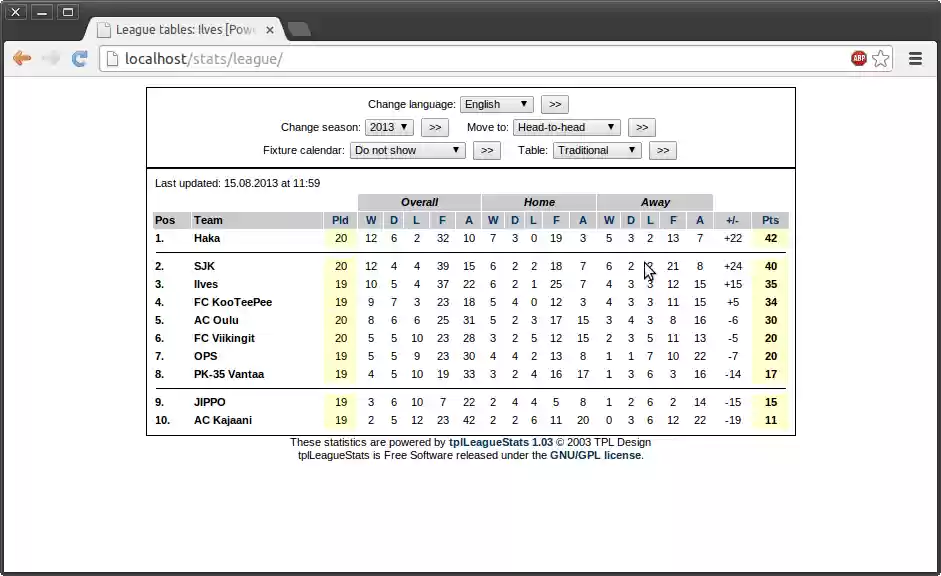941x576 pixels.
Task: Open the GNU/GPL license link
Action: coord(595,455)
